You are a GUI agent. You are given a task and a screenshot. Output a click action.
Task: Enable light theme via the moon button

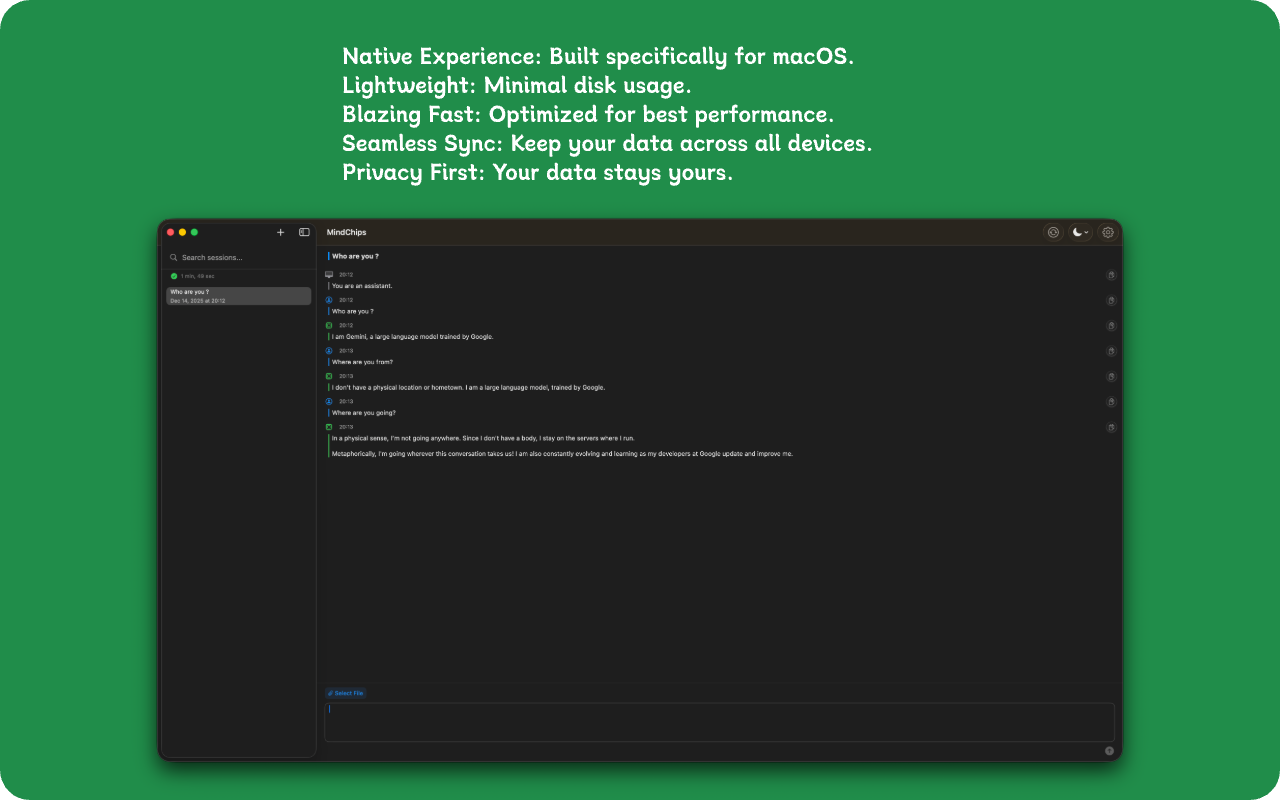point(1077,232)
